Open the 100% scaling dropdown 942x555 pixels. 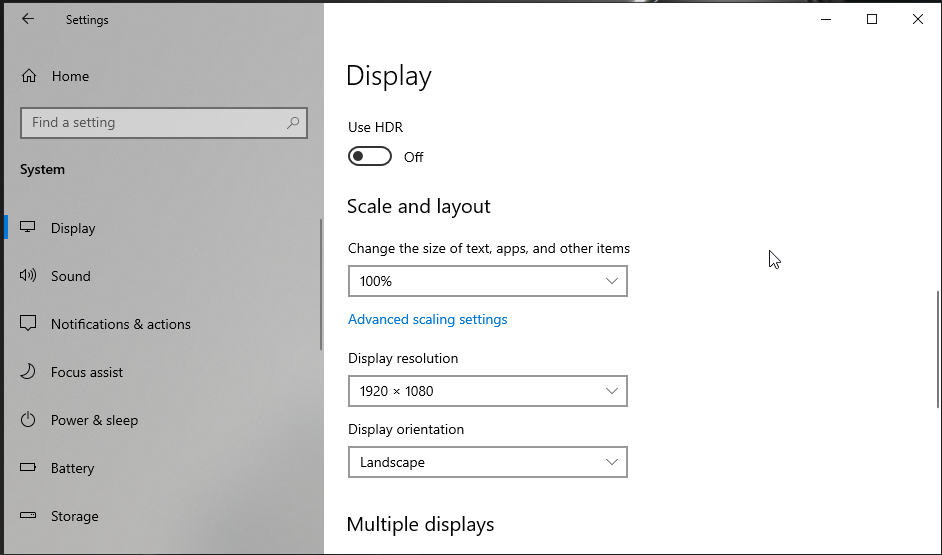pyautogui.click(x=487, y=281)
